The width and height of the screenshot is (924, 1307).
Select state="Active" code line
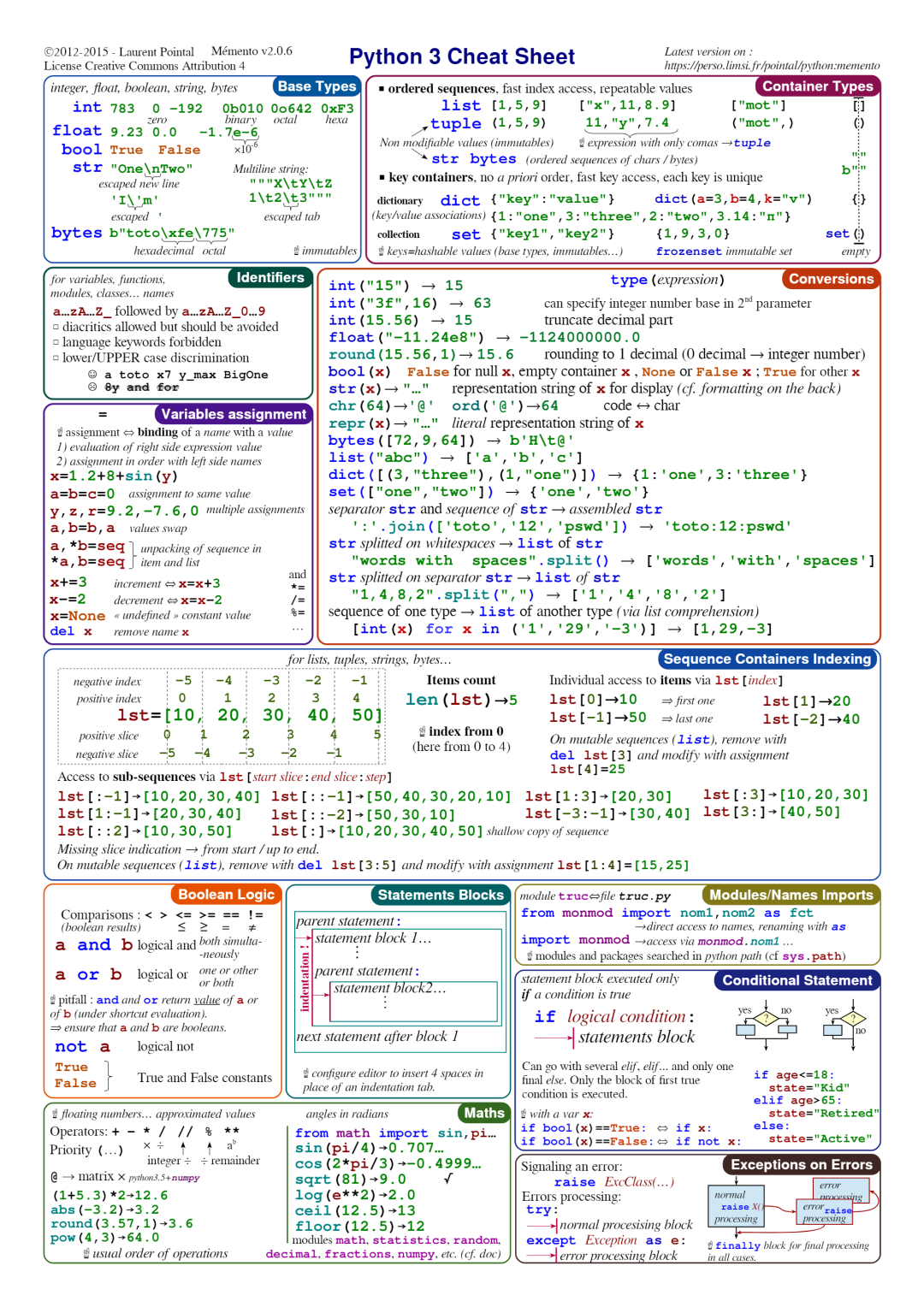[x=820, y=1139]
